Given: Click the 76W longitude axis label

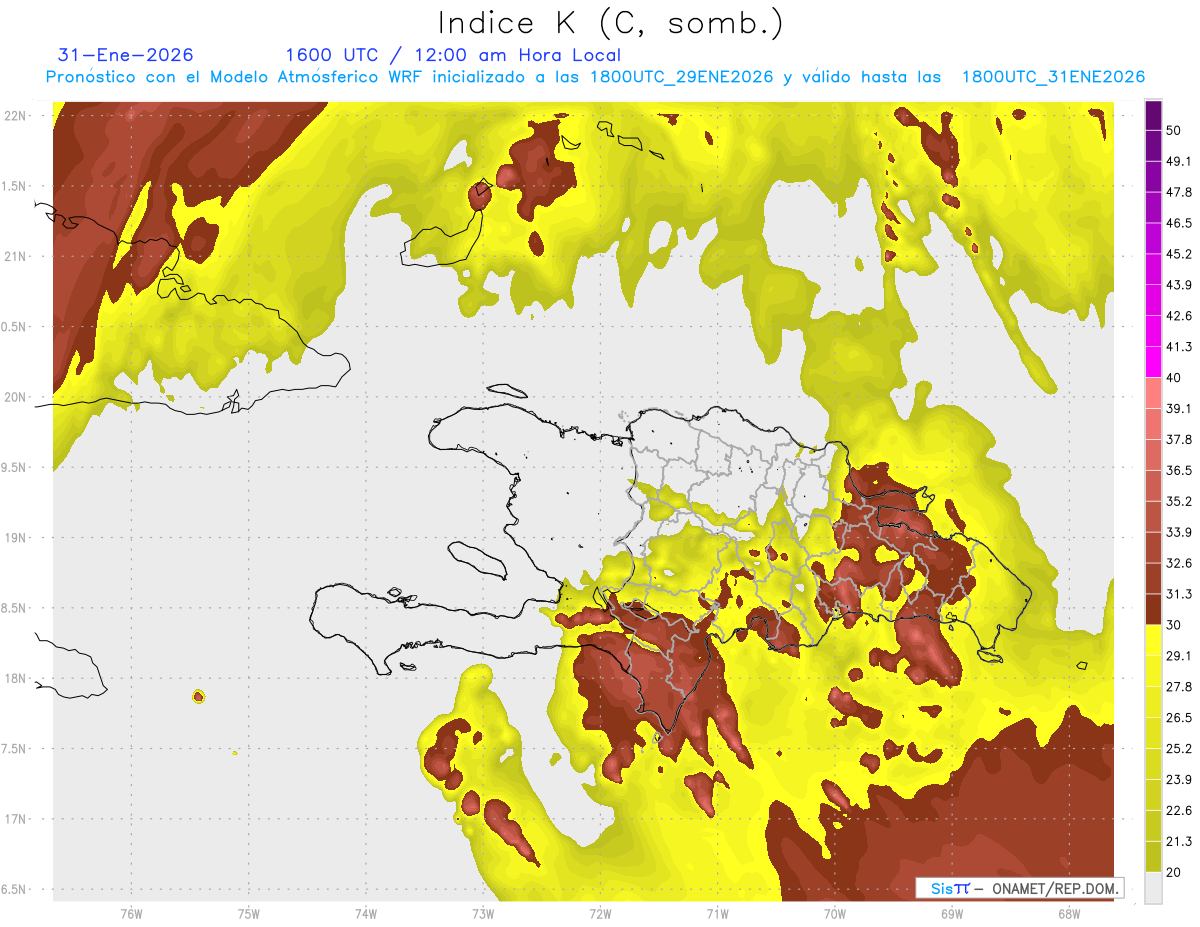Looking at the screenshot, I should 131,913.
